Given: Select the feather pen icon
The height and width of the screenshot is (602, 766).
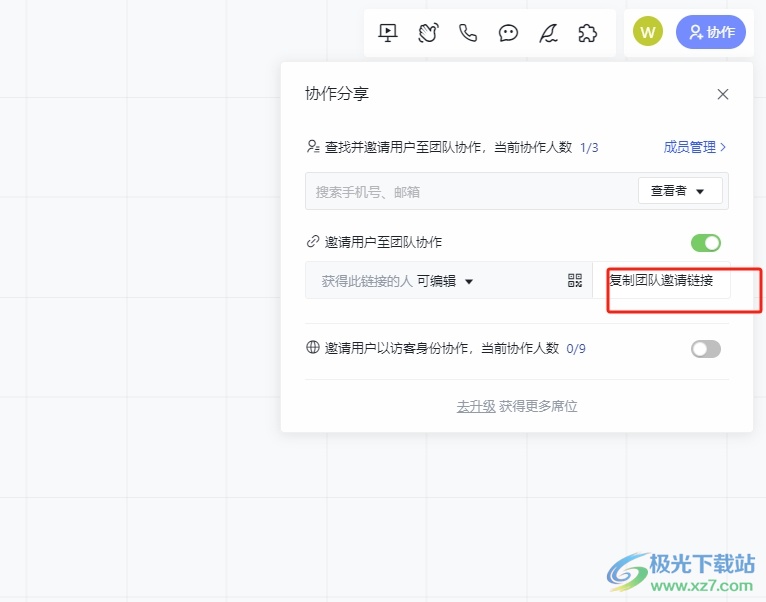Looking at the screenshot, I should point(548,33).
